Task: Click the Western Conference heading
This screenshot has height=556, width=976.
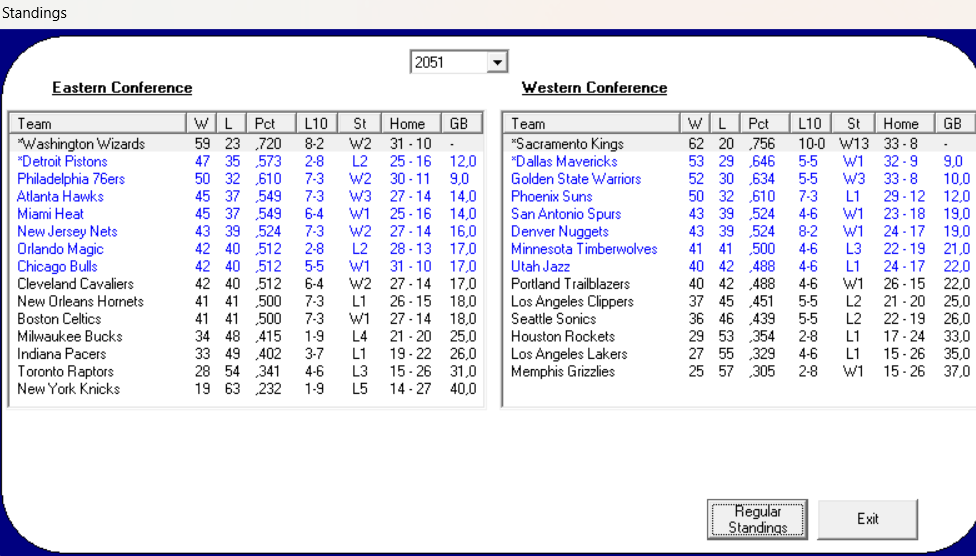Action: coord(594,88)
